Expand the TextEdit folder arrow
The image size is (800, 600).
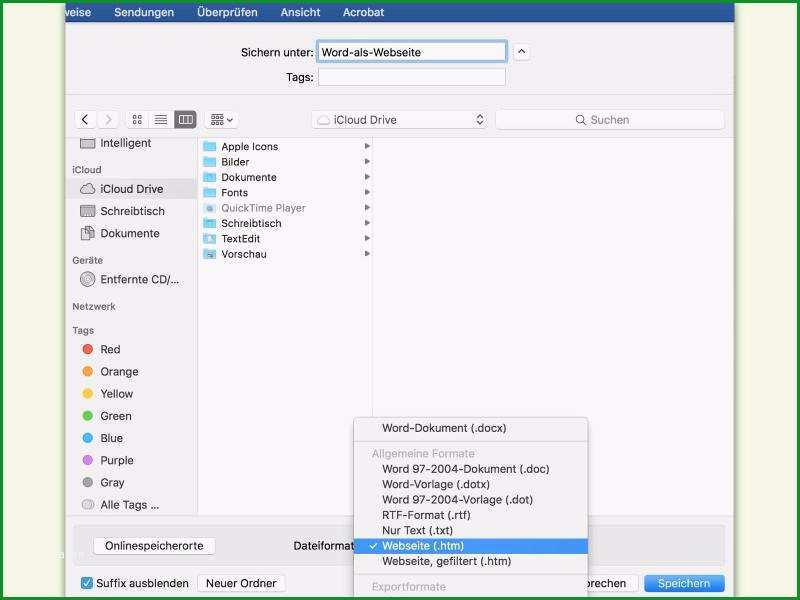tap(367, 239)
